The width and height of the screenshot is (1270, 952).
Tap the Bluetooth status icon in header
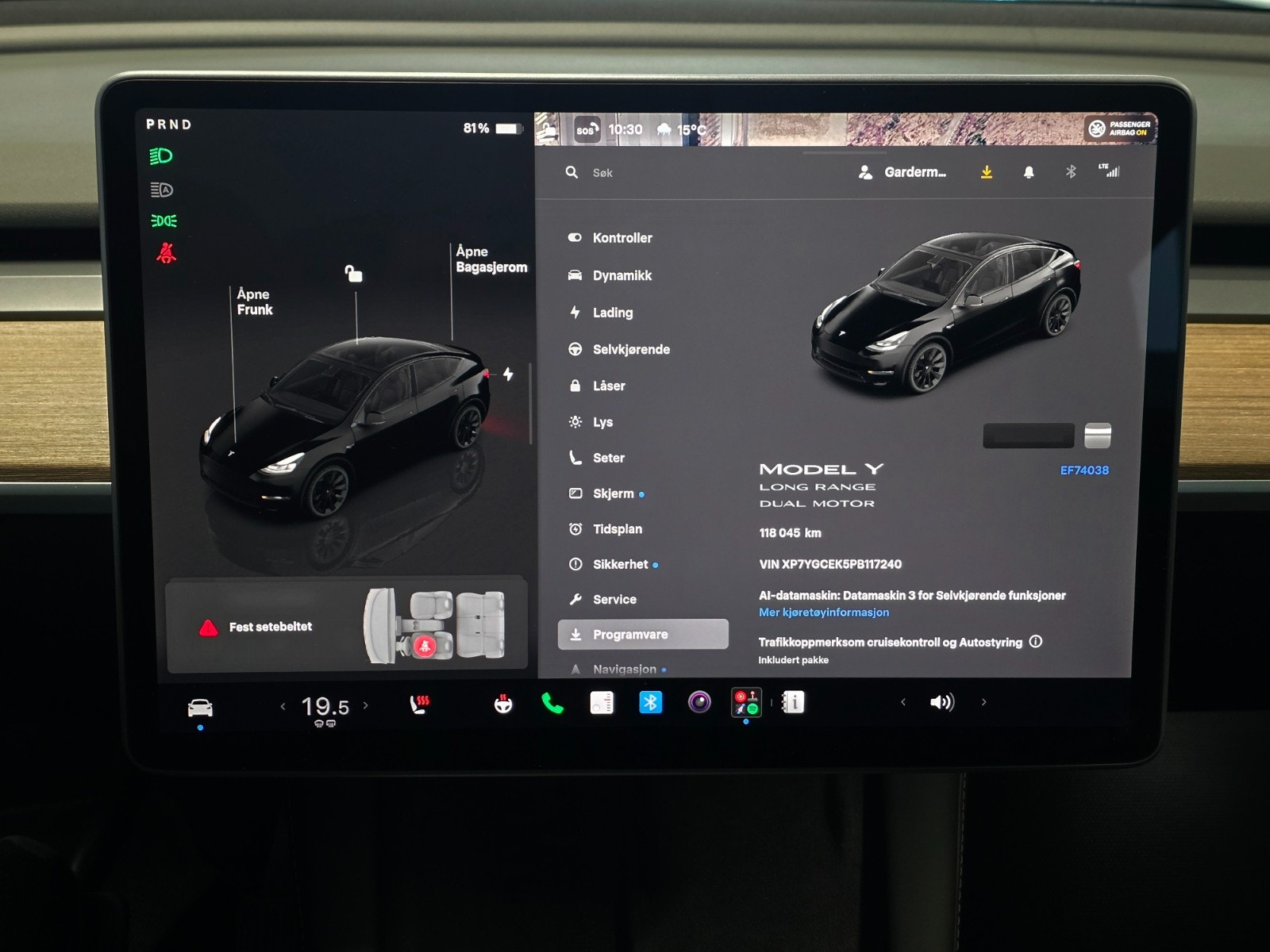(x=1071, y=171)
